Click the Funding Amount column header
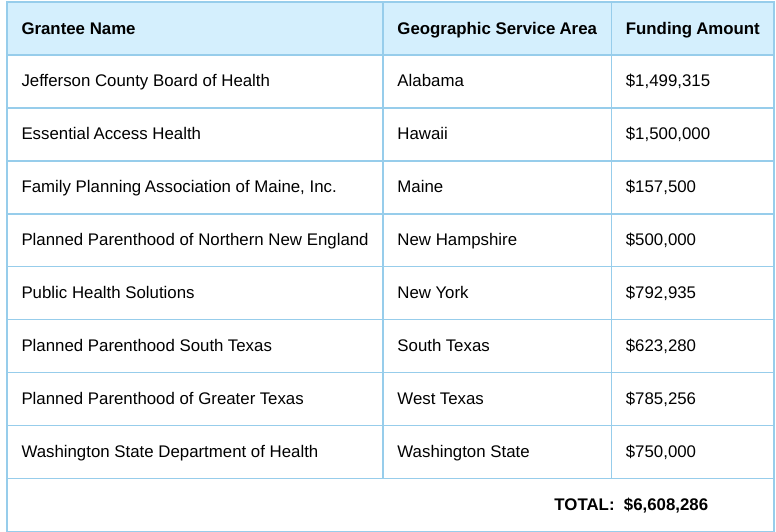This screenshot has width=776, height=532. pos(692,29)
